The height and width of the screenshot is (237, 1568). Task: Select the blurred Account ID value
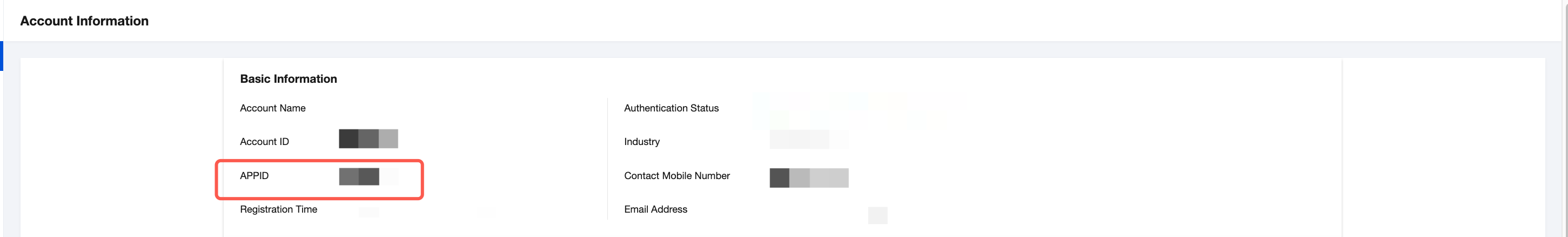368,139
